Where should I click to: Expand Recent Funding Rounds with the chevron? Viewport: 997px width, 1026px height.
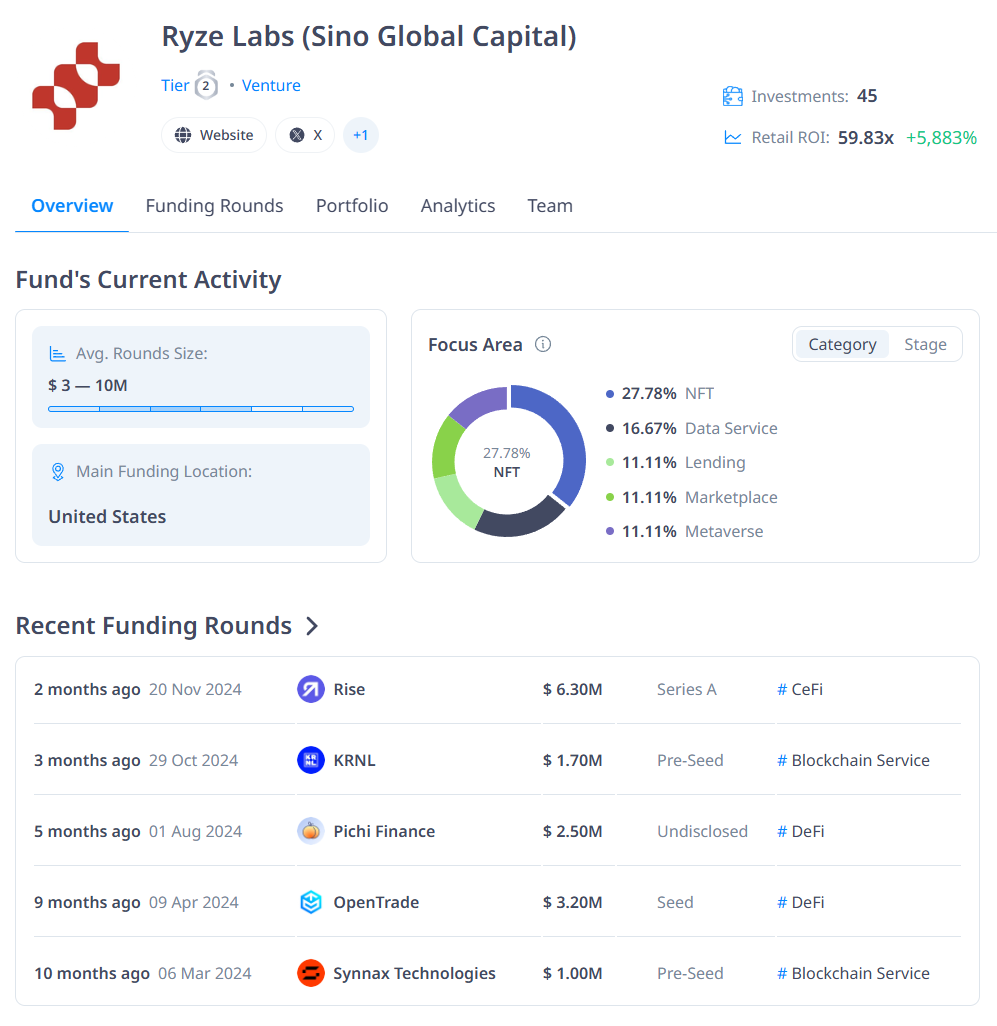point(312,625)
